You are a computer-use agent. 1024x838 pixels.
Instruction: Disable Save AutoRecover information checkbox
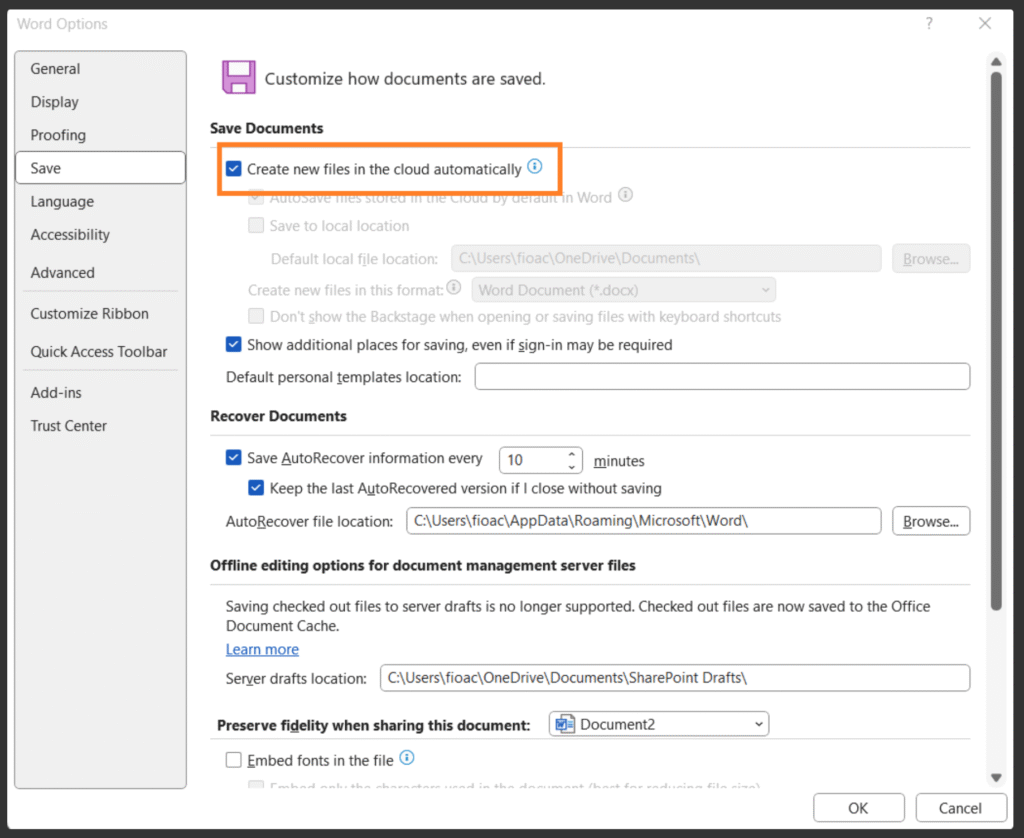pos(234,458)
